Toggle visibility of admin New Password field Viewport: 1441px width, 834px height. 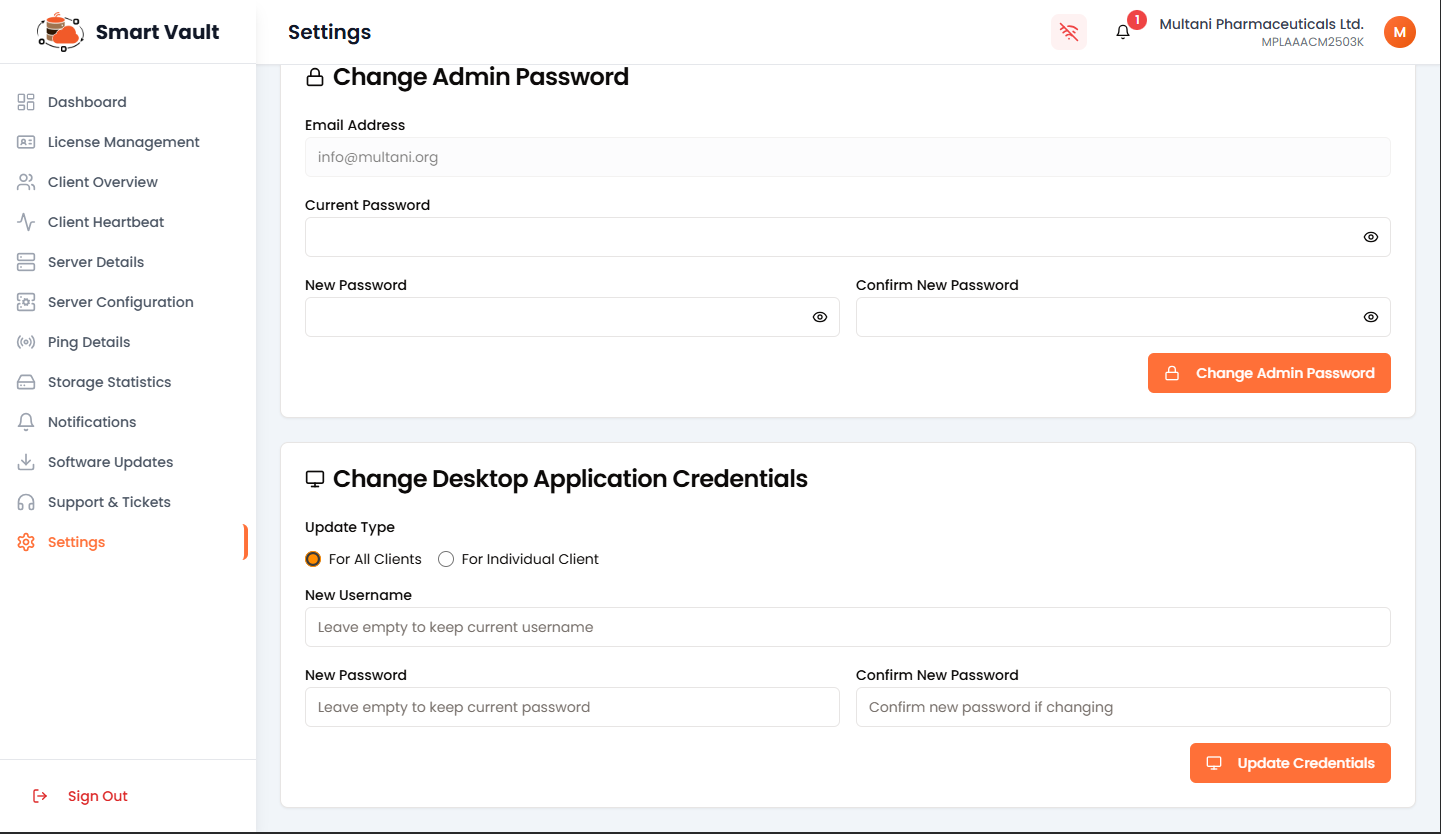coord(819,317)
